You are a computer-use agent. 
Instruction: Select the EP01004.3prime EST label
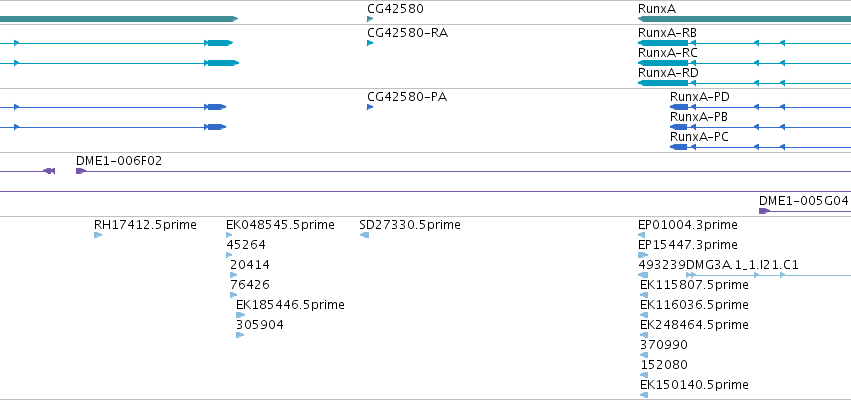tap(688, 225)
